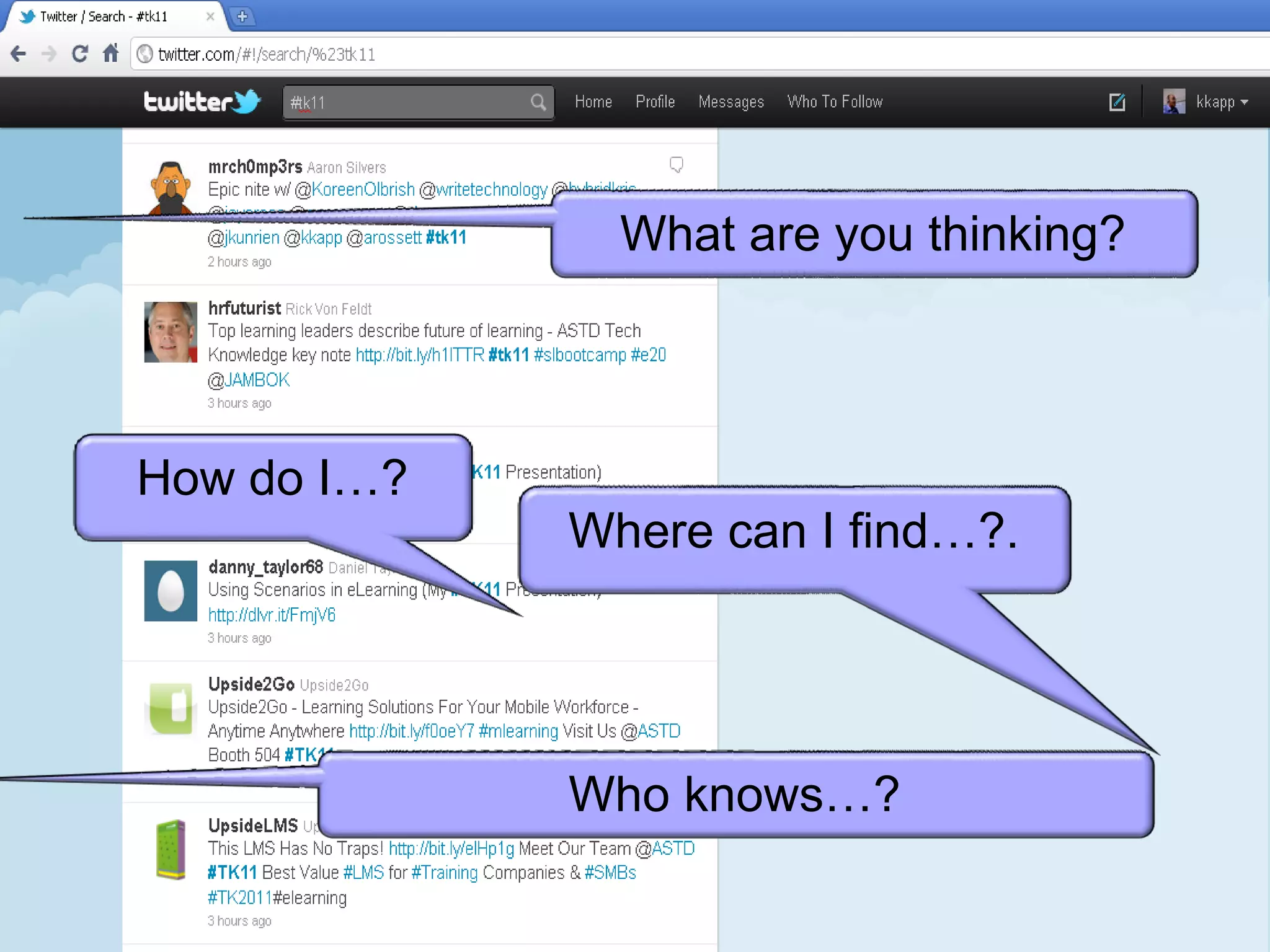
Task: Open the Home menu item
Action: tap(593, 102)
